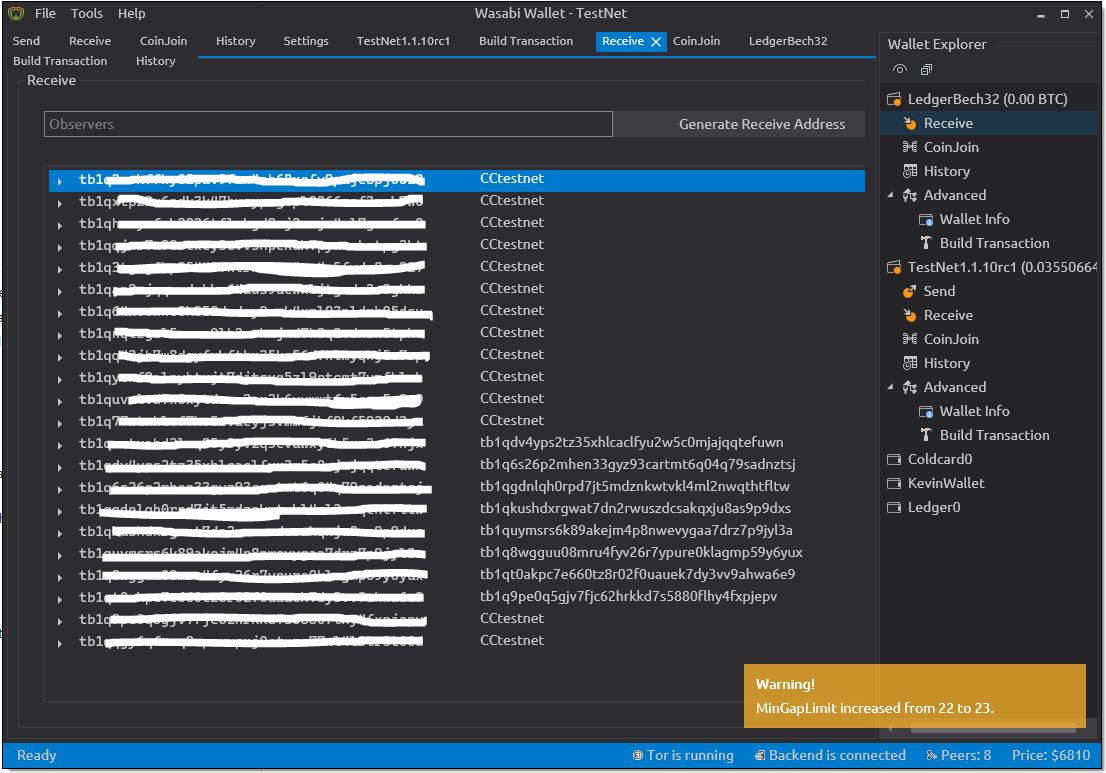Open Wallet Info icon under LedgerBech32

925,219
